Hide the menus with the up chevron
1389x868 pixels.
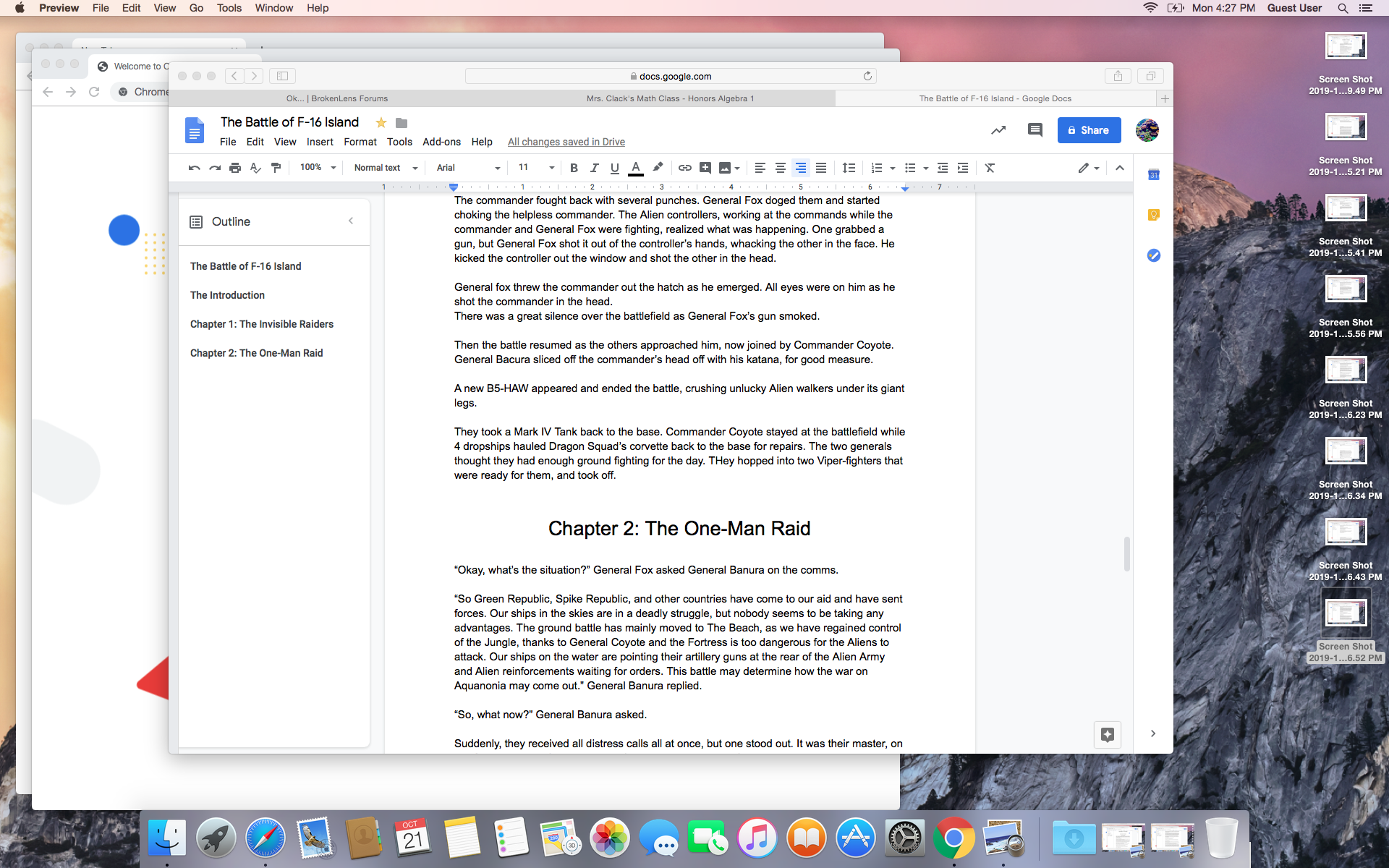tap(1120, 168)
